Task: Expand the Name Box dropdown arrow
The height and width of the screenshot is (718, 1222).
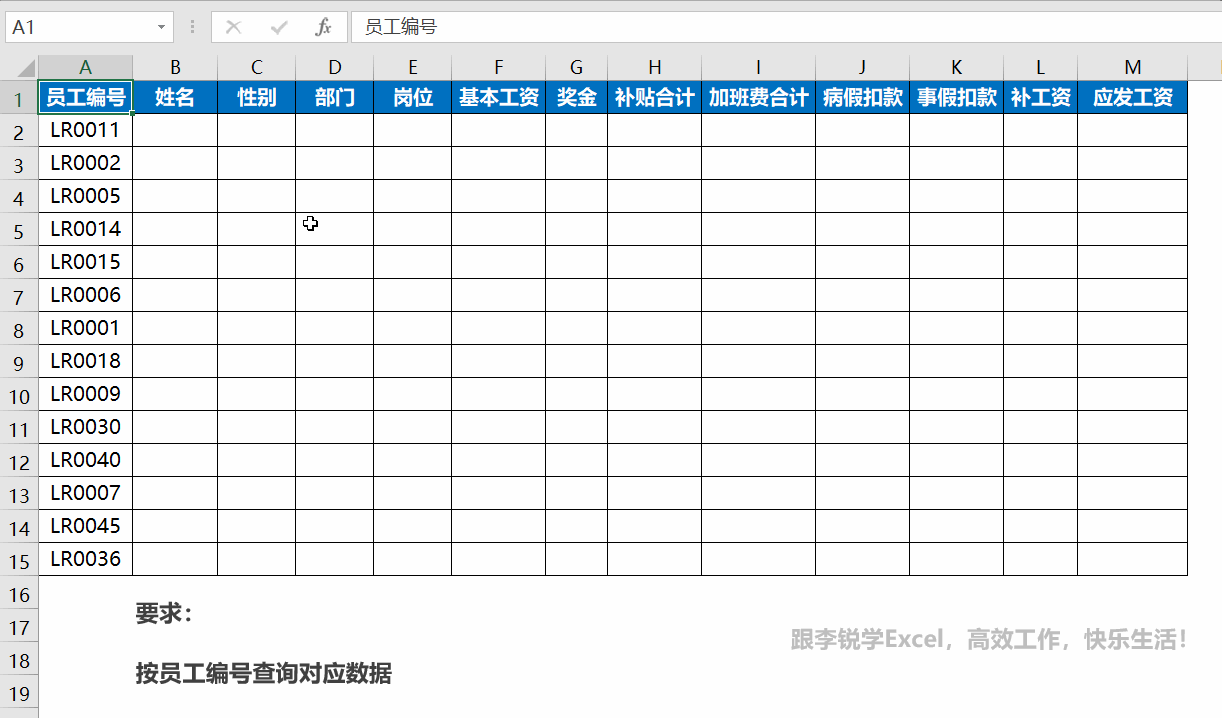Action: point(162,28)
